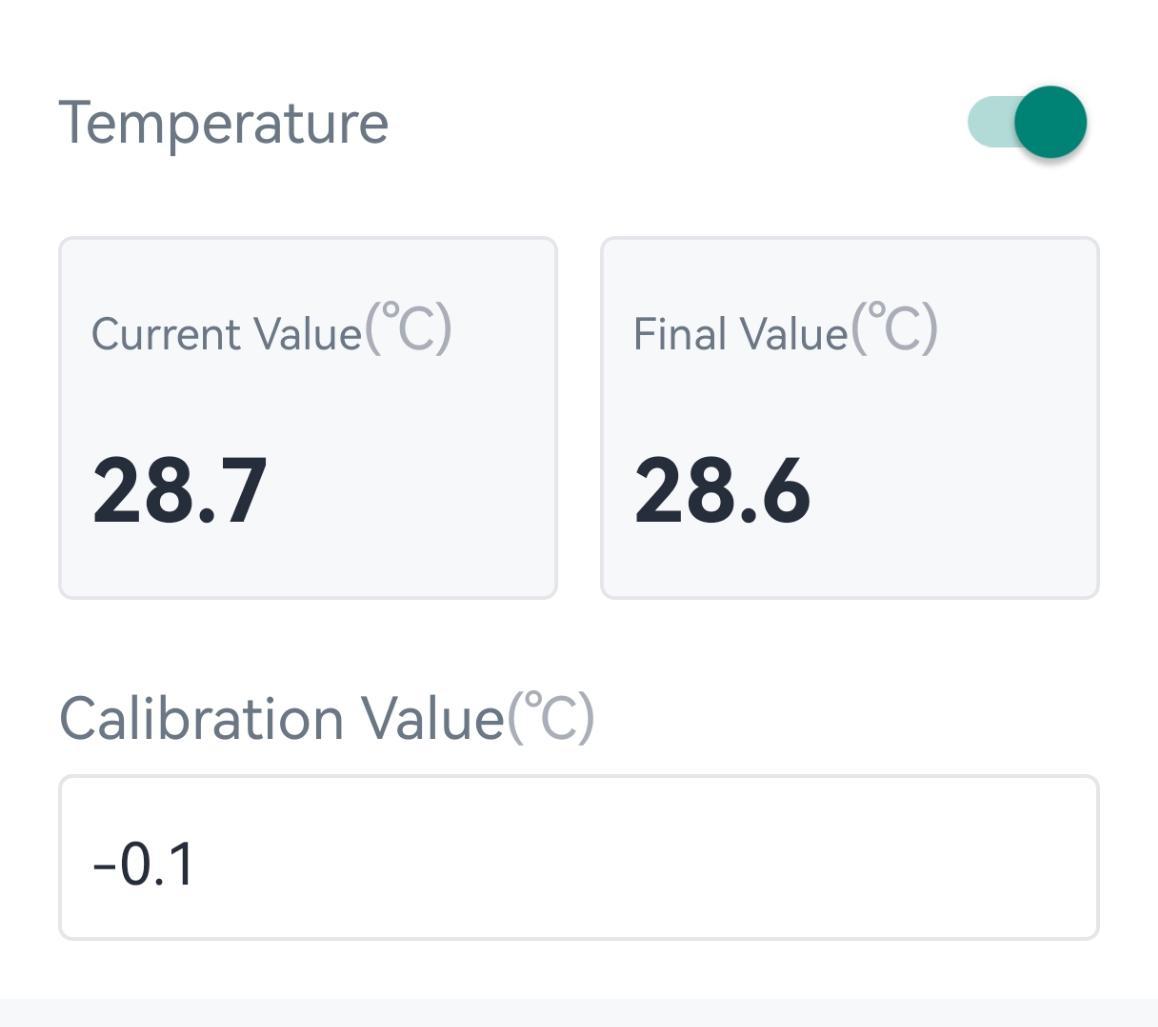Click the Calibration Value label
The height and width of the screenshot is (1027, 1158).
[x=281, y=718]
